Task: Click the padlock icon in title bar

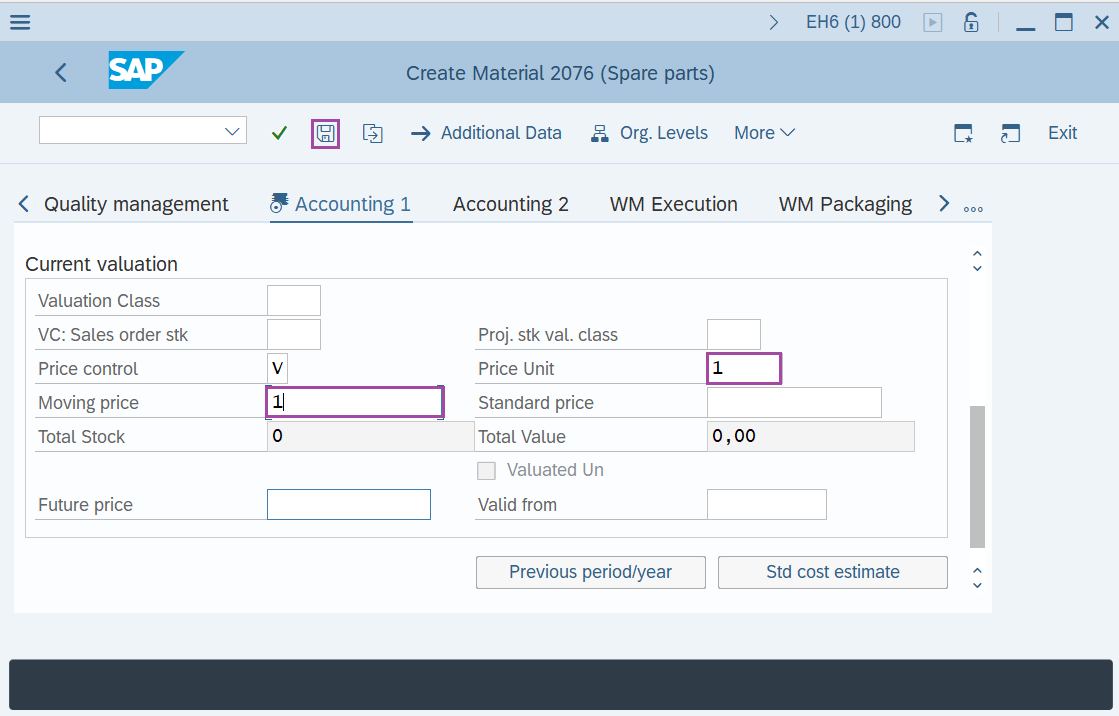Action: [970, 22]
